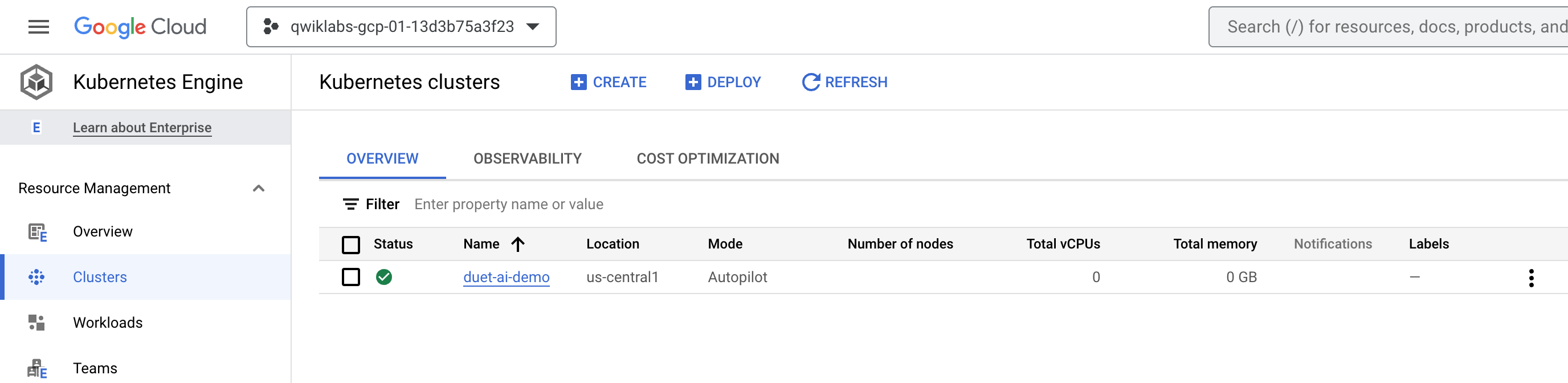Sort by the Status column header
Image resolution: width=1568 pixels, height=383 pixels.
[393, 244]
